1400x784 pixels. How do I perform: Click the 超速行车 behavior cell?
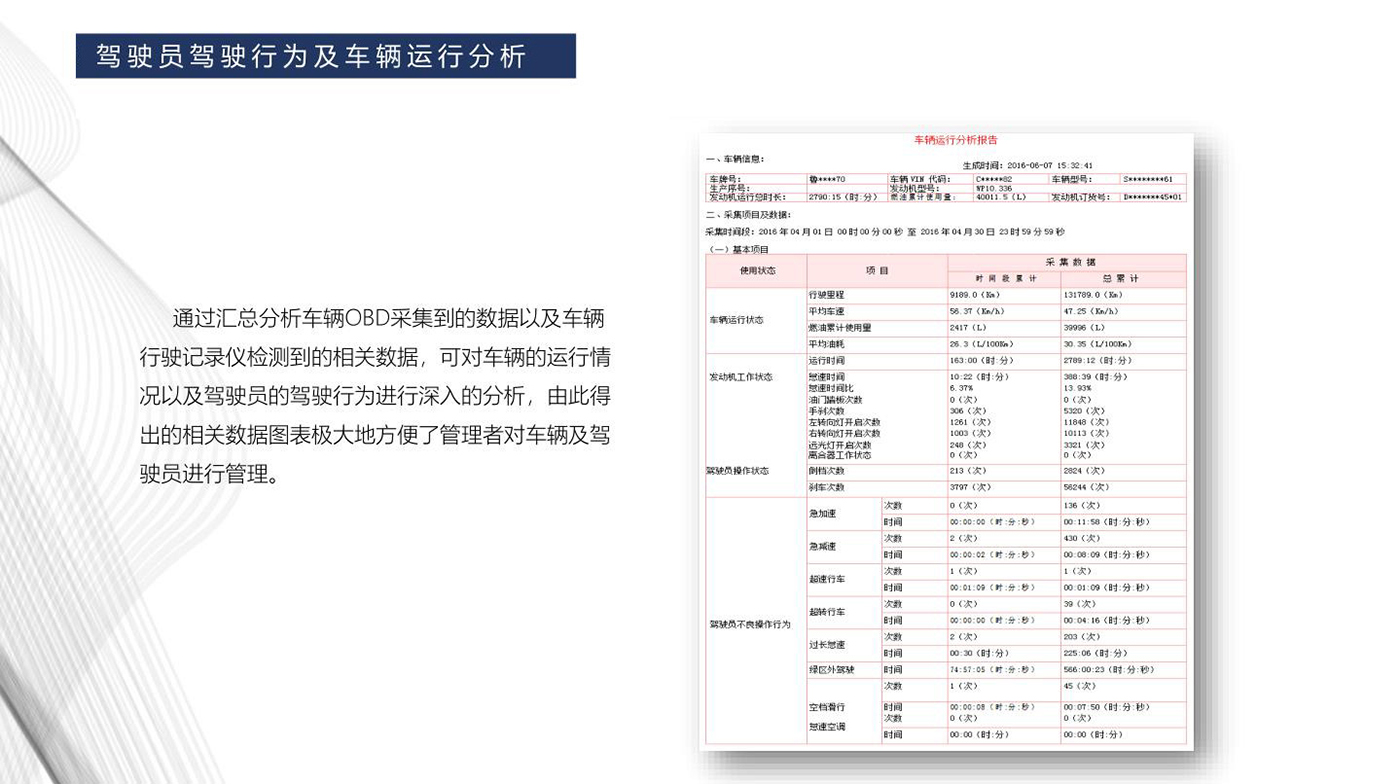pyautogui.click(x=827, y=579)
